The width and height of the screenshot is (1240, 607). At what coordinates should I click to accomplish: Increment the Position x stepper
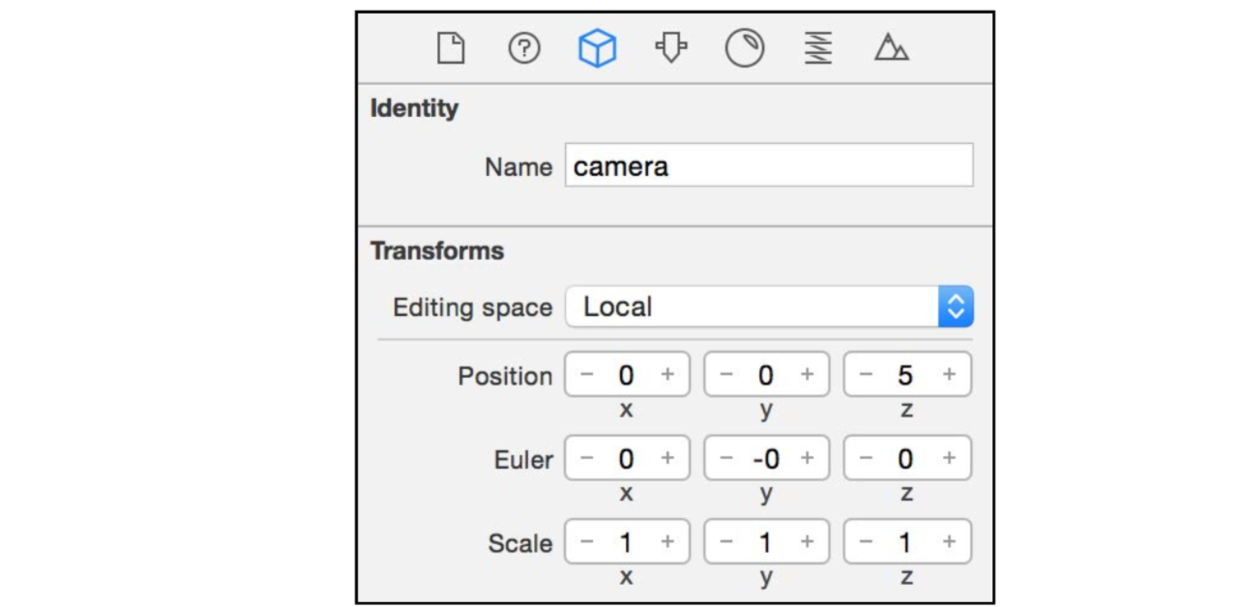(667, 375)
